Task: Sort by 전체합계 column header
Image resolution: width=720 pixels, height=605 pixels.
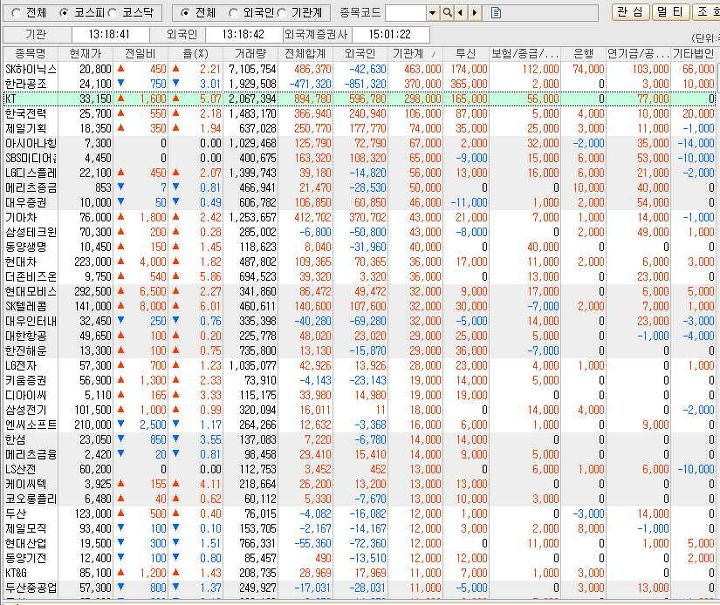Action: coord(305,54)
